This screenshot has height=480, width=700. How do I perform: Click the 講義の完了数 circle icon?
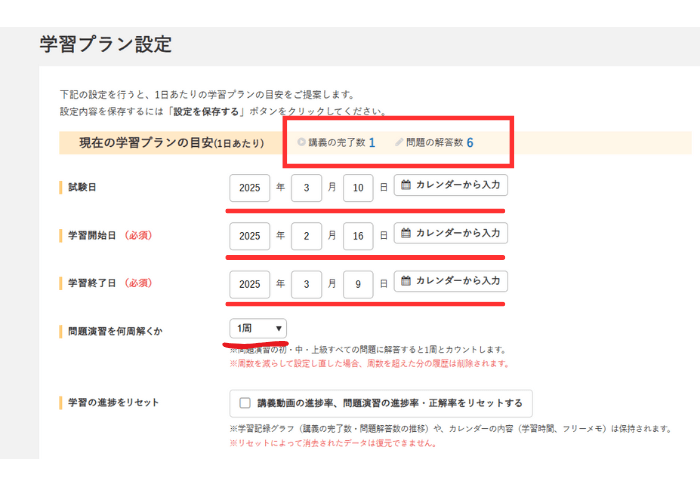click(301, 142)
